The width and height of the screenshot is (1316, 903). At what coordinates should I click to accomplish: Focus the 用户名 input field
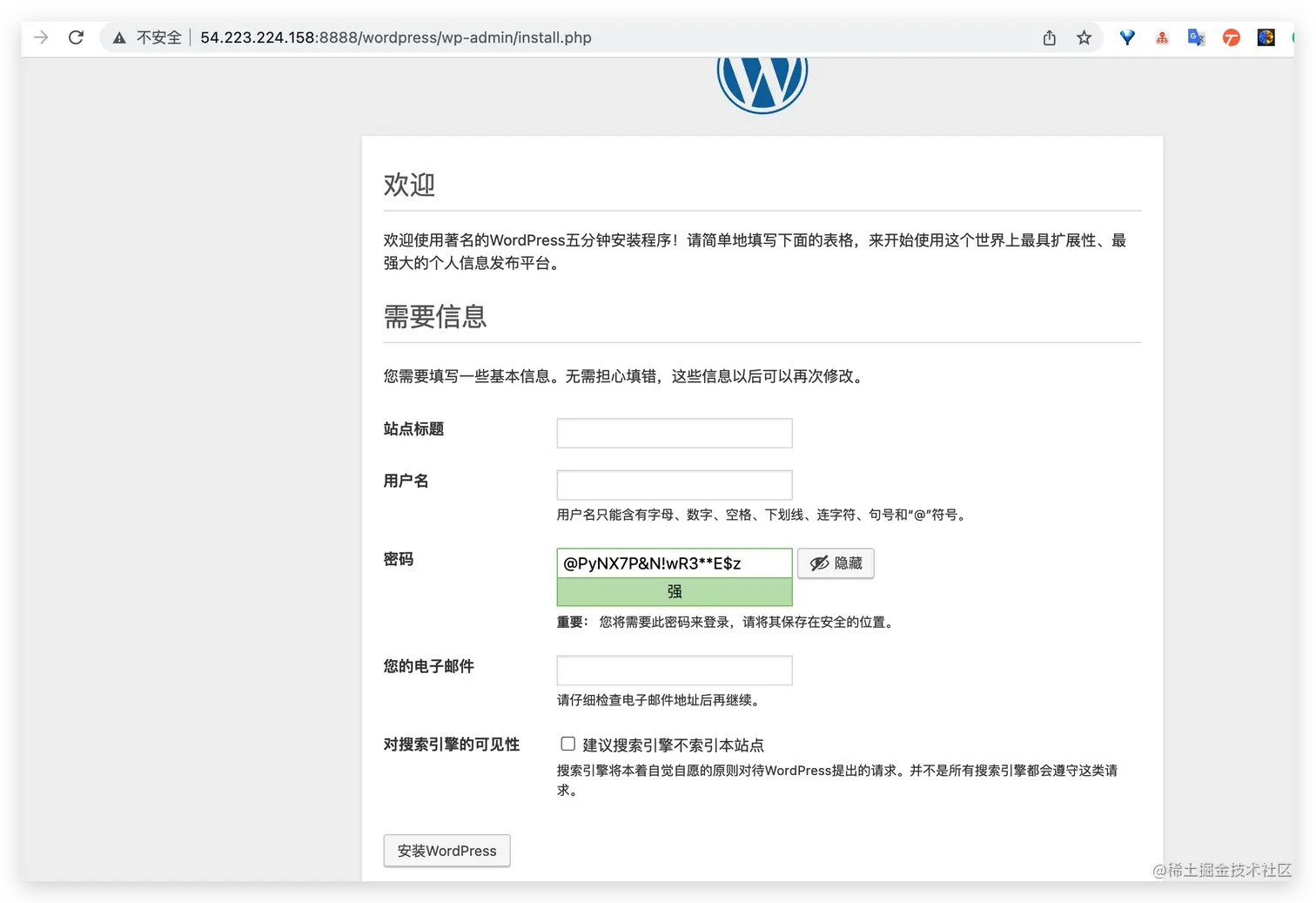point(675,485)
